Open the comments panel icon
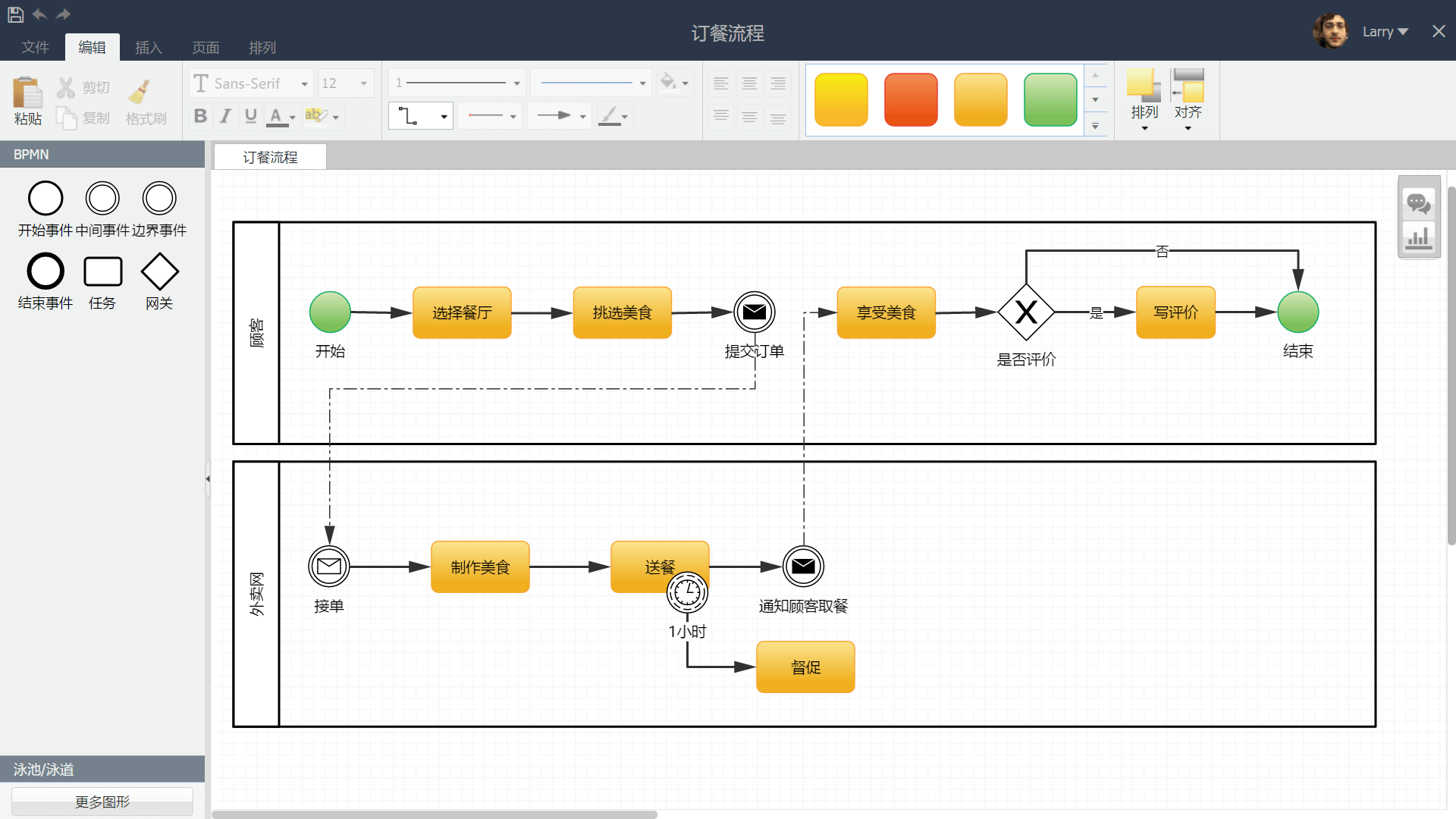This screenshot has width=1456, height=819. (x=1418, y=203)
